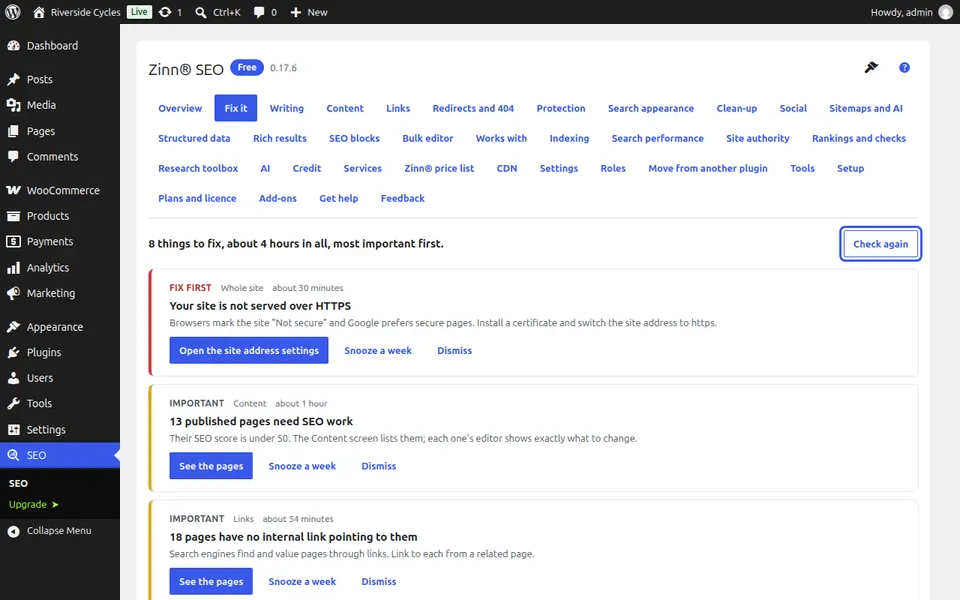Dismiss the HTTPS warning item
Viewport: 960px width, 600px height.
(x=454, y=350)
